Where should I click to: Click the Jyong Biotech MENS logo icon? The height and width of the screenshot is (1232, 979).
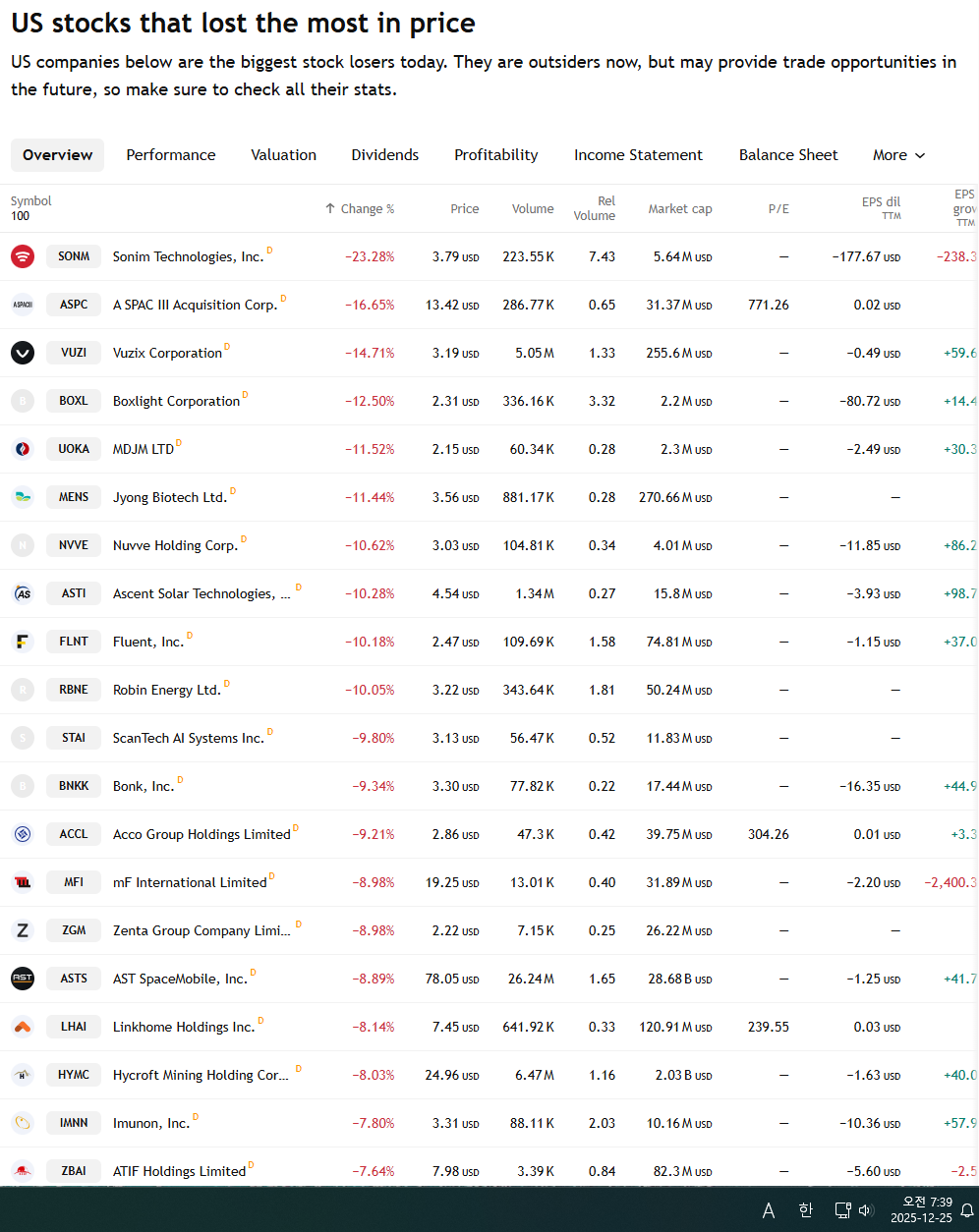[x=23, y=497]
